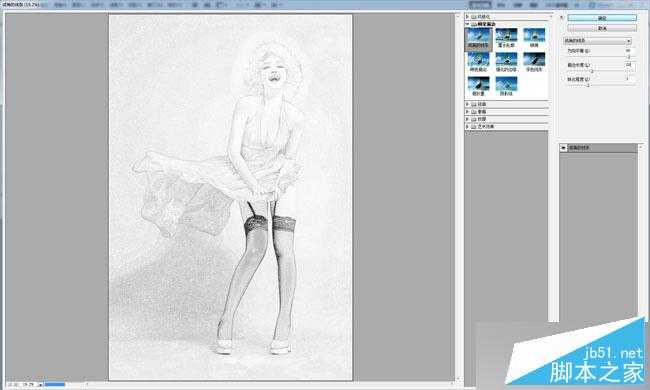The image size is (650, 390).
Task: Collapse the Brush Strokes filter folder
Action: [x=468, y=24]
